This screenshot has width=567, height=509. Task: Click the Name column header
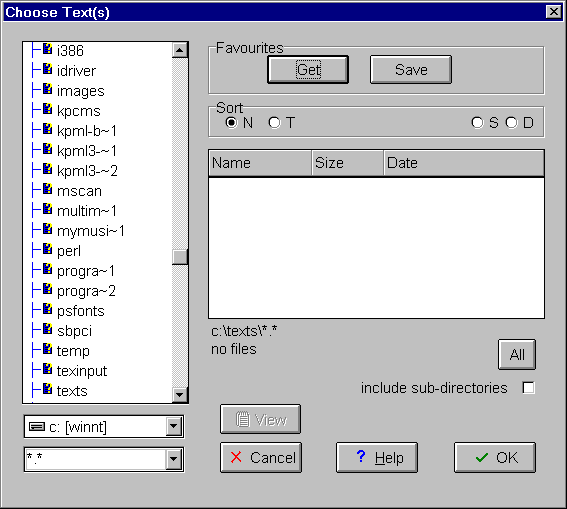point(260,163)
